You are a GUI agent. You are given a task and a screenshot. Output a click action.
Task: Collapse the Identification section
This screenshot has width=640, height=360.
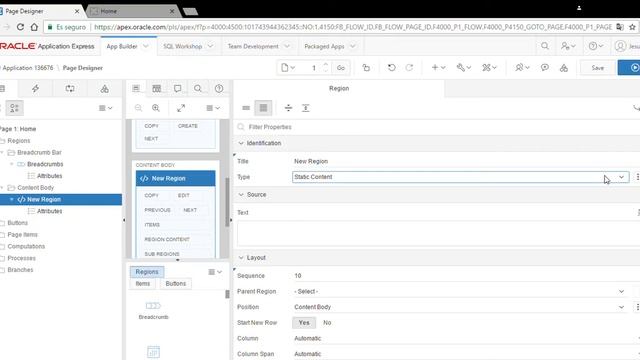click(x=241, y=143)
